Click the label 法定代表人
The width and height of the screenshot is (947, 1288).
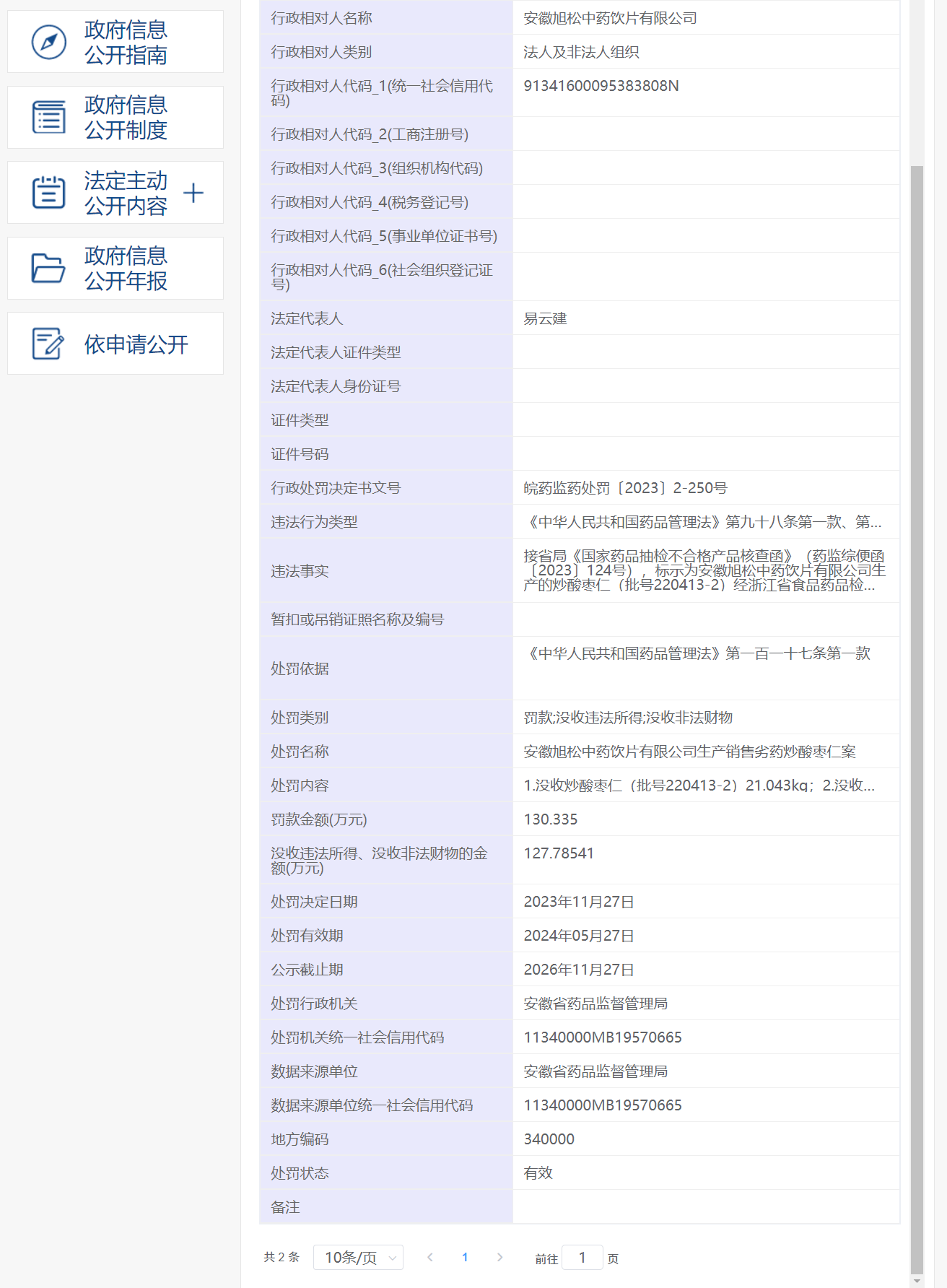point(307,318)
